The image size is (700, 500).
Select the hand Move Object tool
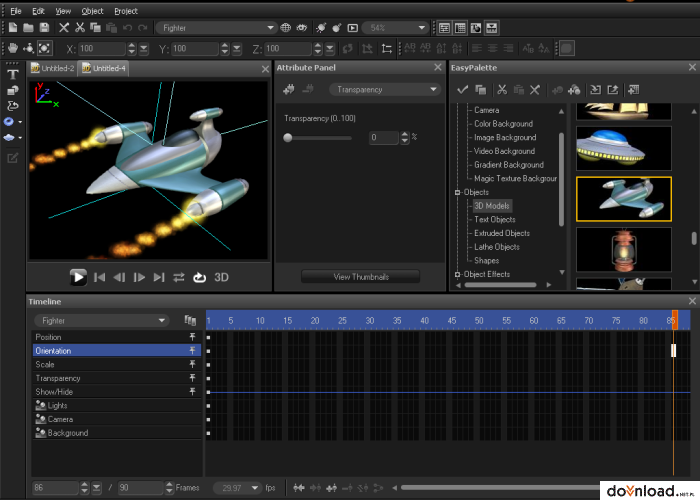(13, 48)
